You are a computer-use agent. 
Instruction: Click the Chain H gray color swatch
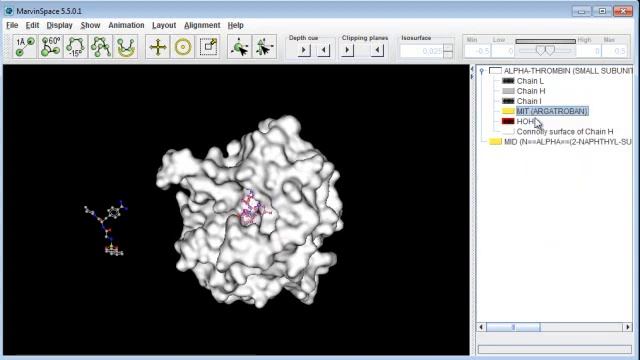pos(508,91)
